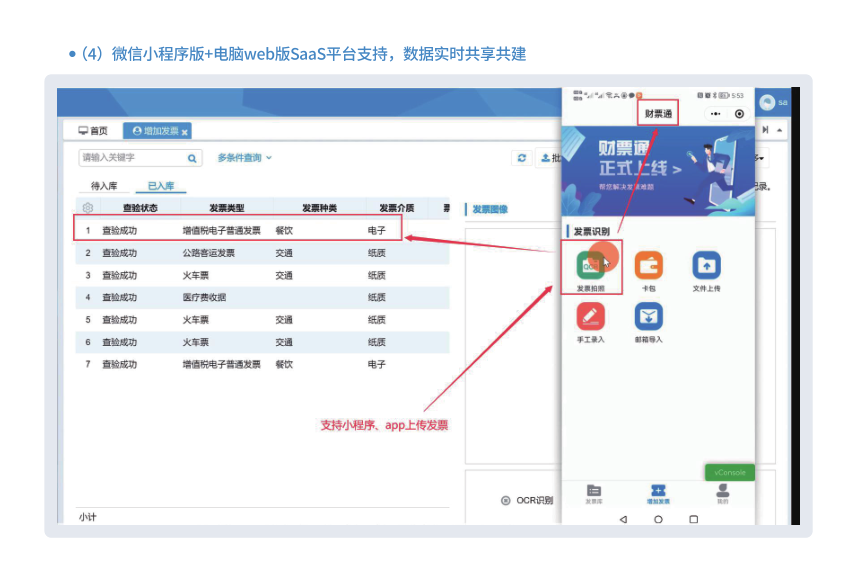The height and width of the screenshot is (570, 850).
Task: Open the 卡包 wallet icon
Action: tap(649, 265)
